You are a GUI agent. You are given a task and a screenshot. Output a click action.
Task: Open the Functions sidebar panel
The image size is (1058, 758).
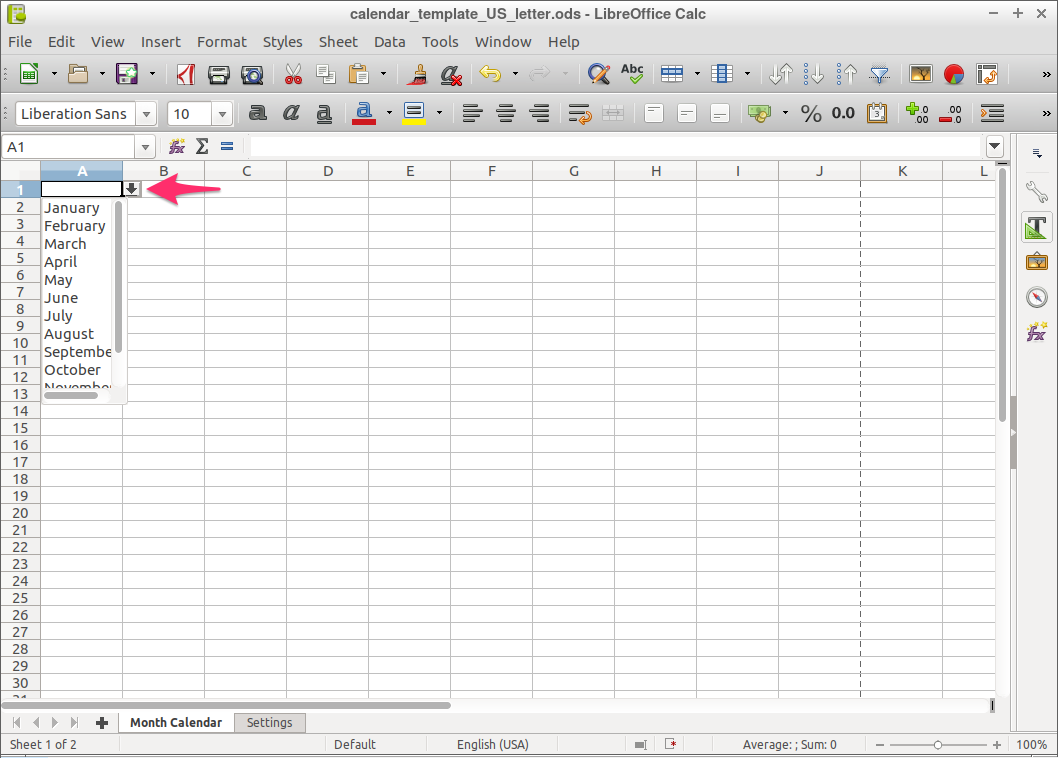click(1037, 332)
